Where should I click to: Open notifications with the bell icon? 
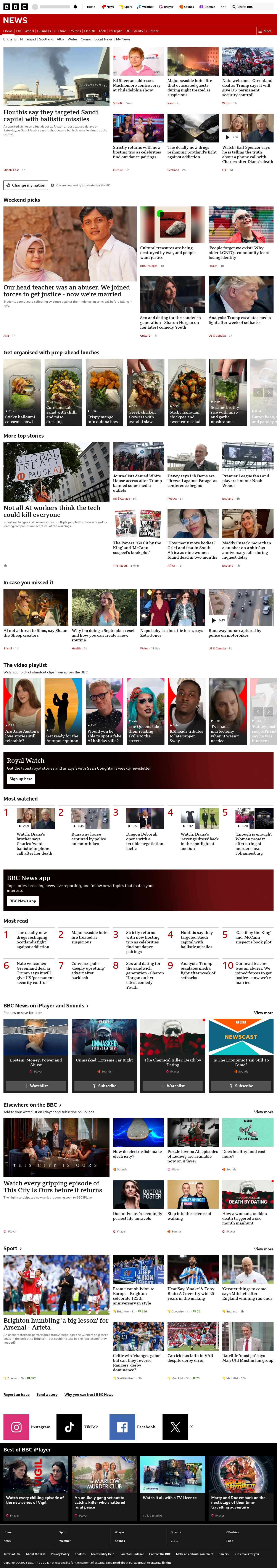coord(75,7)
